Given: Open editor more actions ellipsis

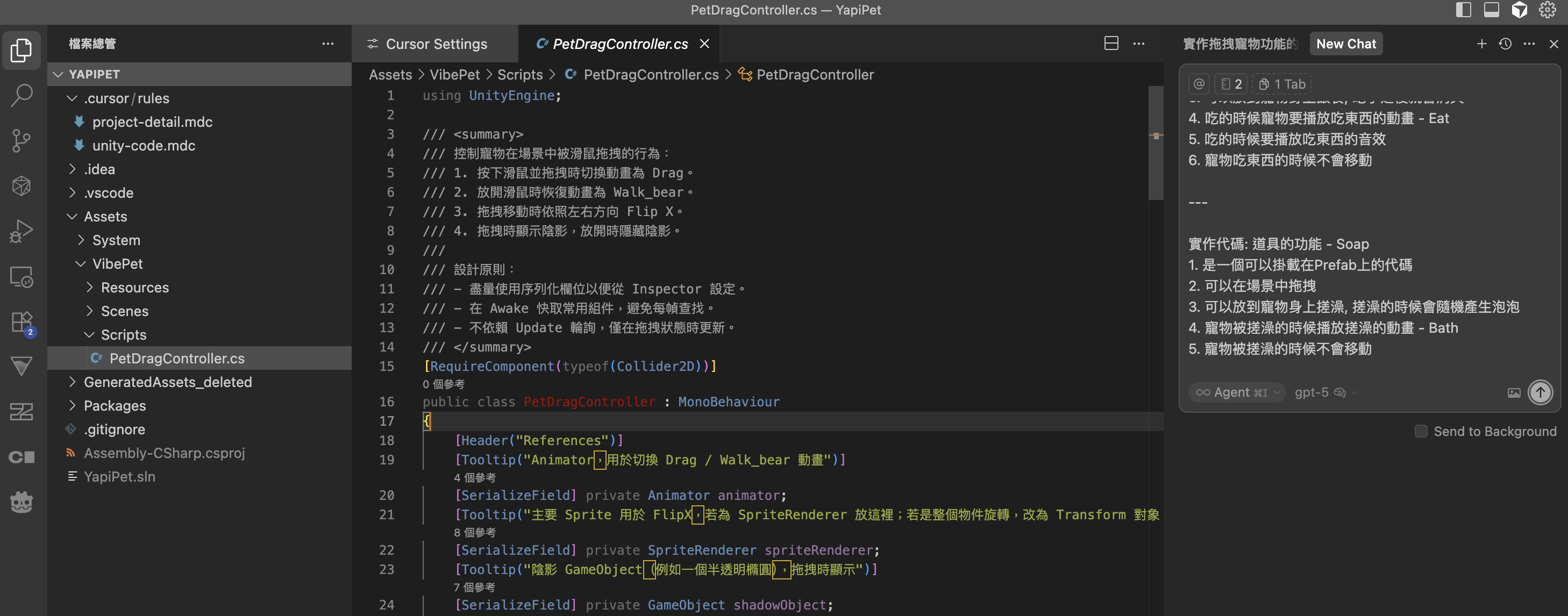Looking at the screenshot, I should tap(1139, 43).
